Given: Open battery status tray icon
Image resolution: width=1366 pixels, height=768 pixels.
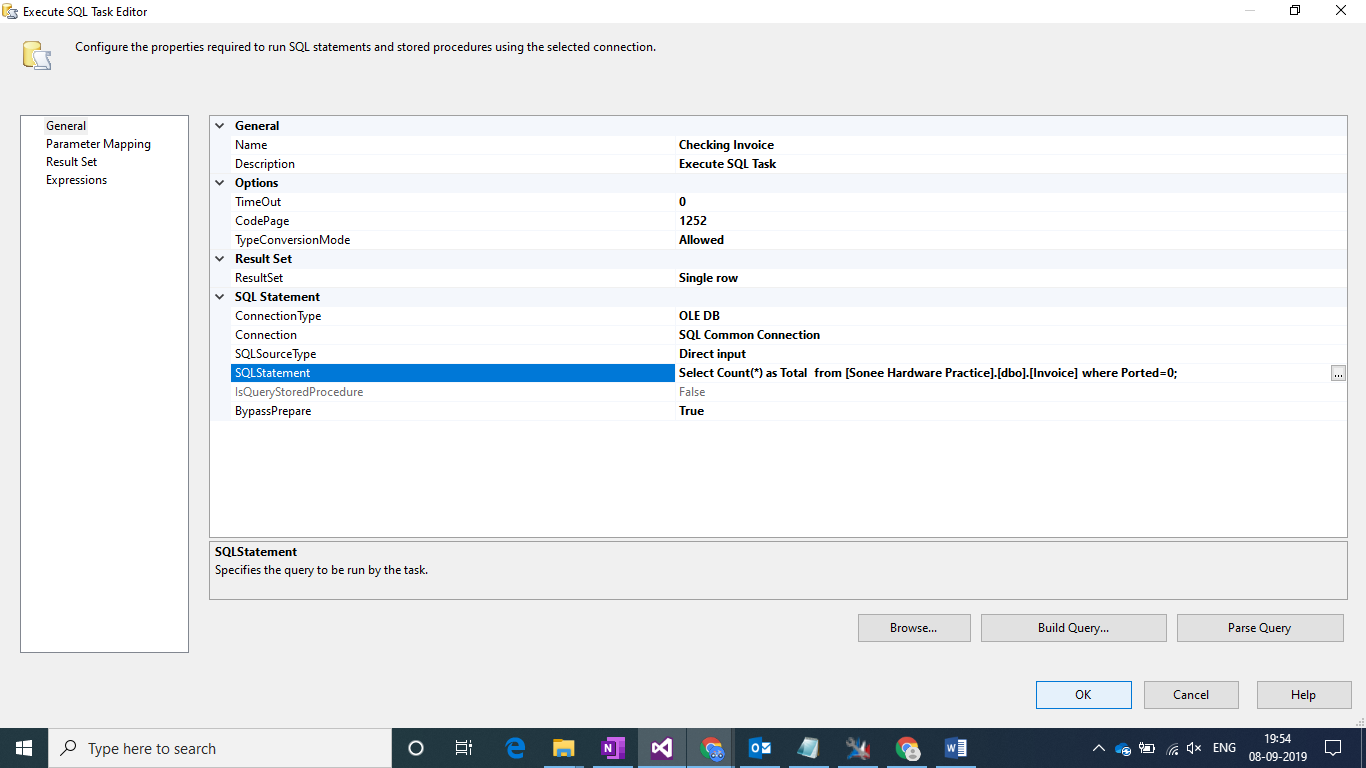Looking at the screenshot, I should [x=1147, y=748].
